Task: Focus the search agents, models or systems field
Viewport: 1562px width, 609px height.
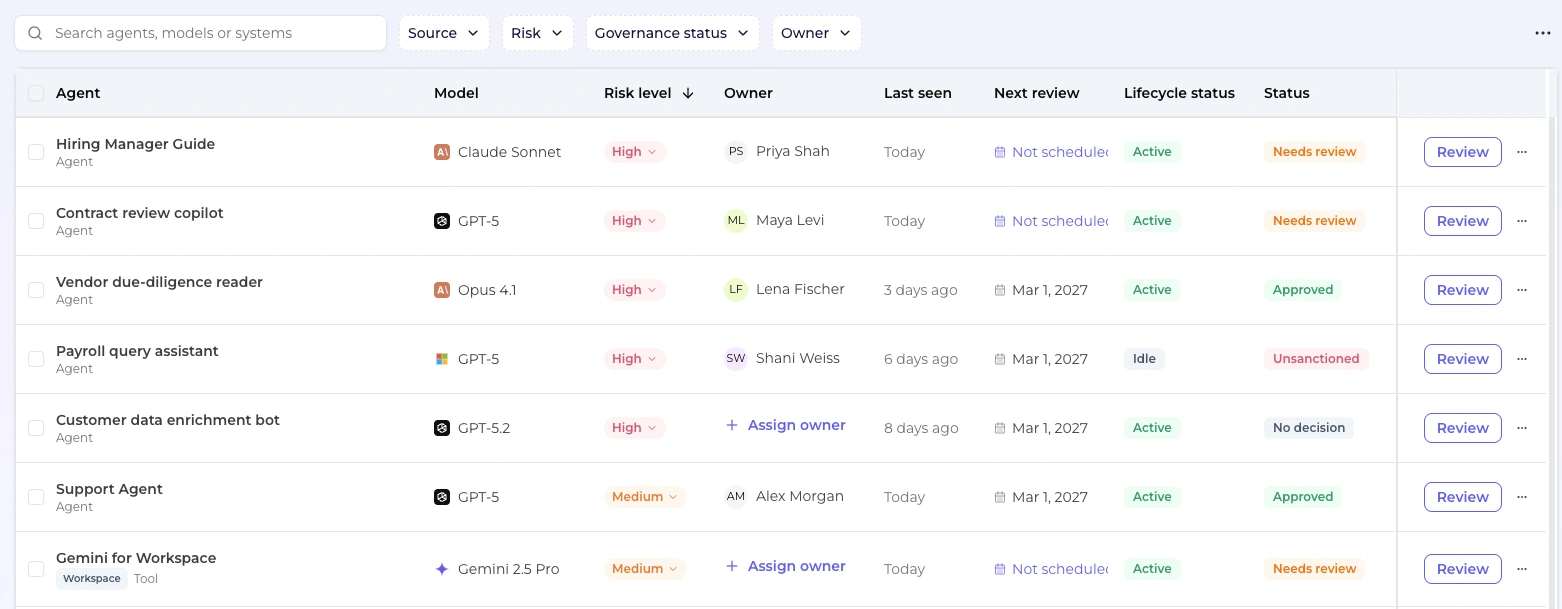Action: [x=200, y=33]
